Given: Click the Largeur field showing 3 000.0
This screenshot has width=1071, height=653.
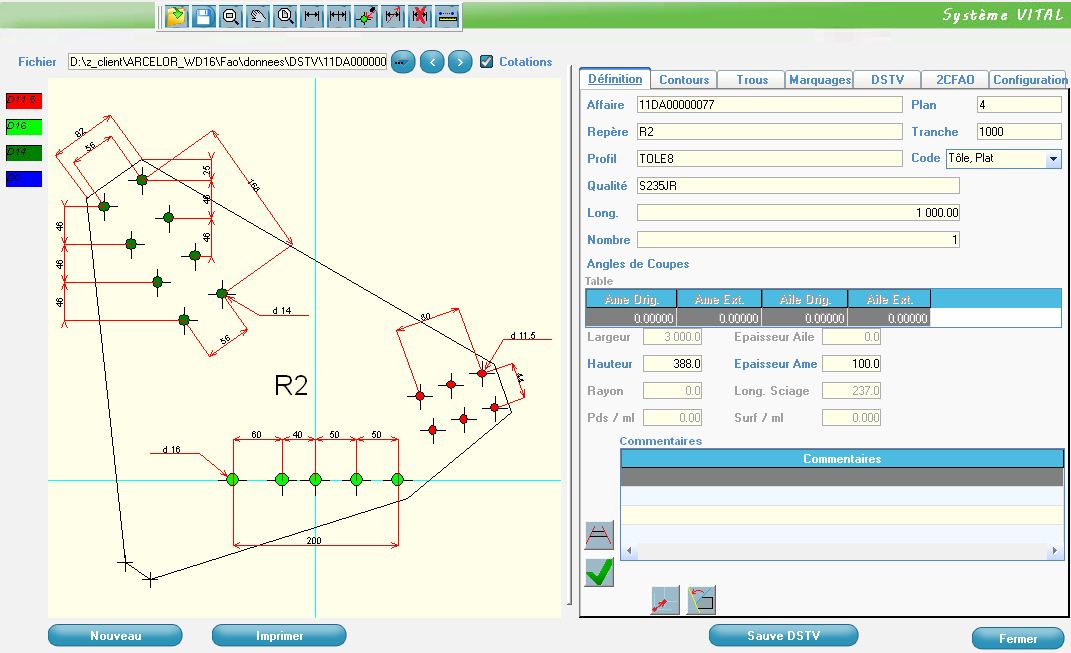Looking at the screenshot, I should point(673,337).
